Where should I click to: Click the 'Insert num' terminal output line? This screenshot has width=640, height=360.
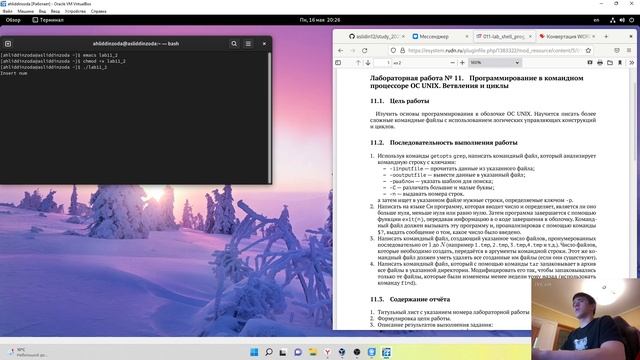pyautogui.click(x=14, y=73)
